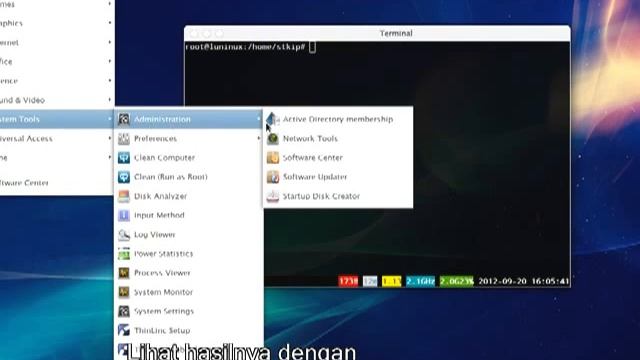640x360 pixels.
Task: Click the Software Center bag icon
Action: (273, 158)
